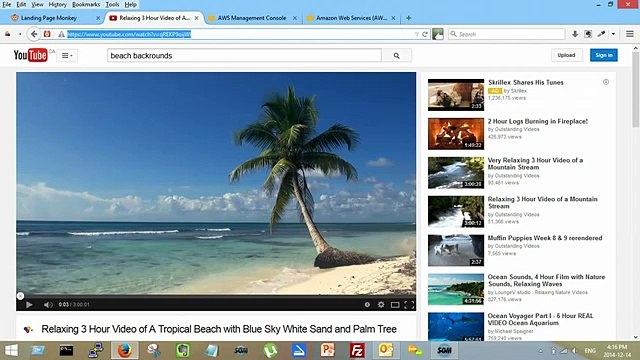
Task: Open the Ocean Voyager aquarium thumbnail
Action: [456, 327]
